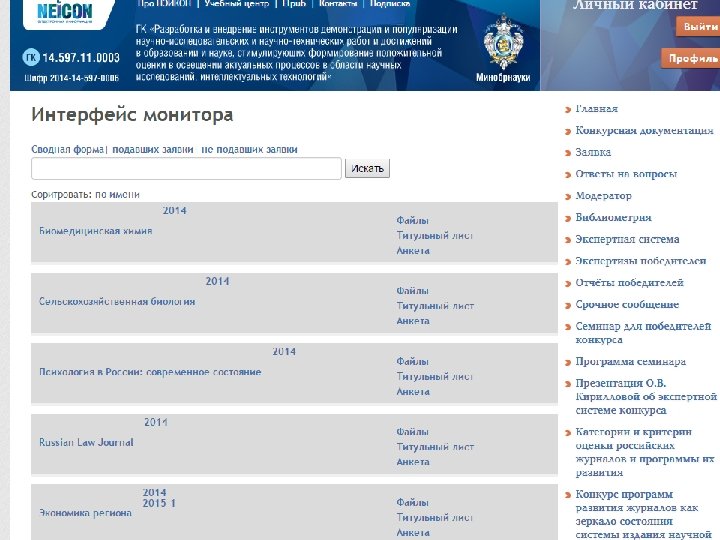Open Титульный лист for Russian Law Journal
This screenshot has width=720, height=540.
tap(435, 447)
